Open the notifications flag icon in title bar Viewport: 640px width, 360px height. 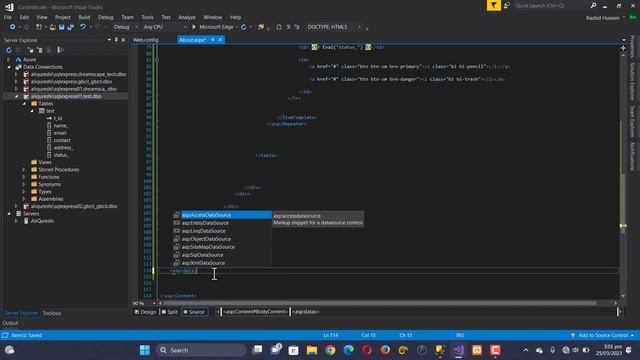(x=493, y=5)
